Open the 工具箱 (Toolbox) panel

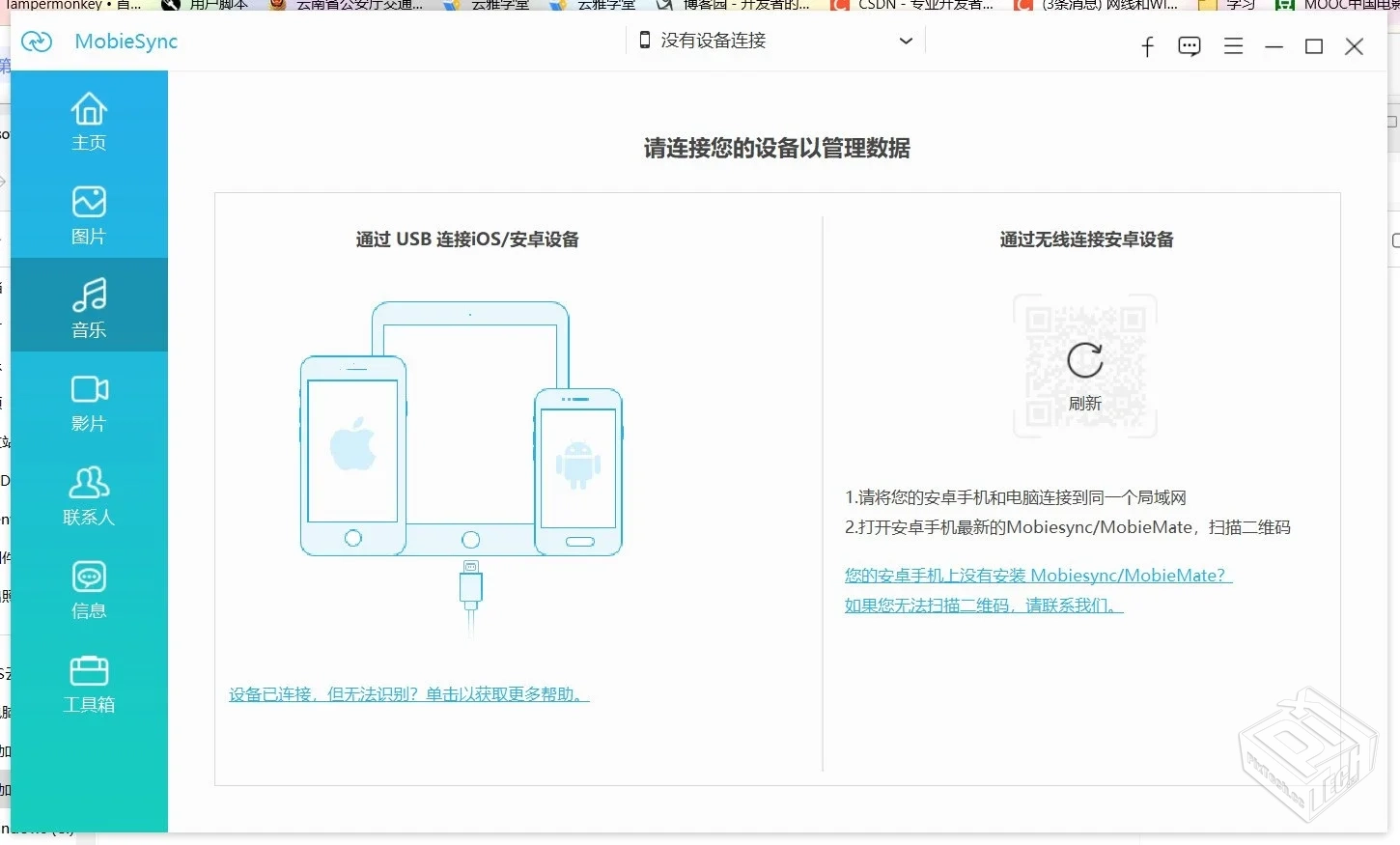[x=89, y=682]
